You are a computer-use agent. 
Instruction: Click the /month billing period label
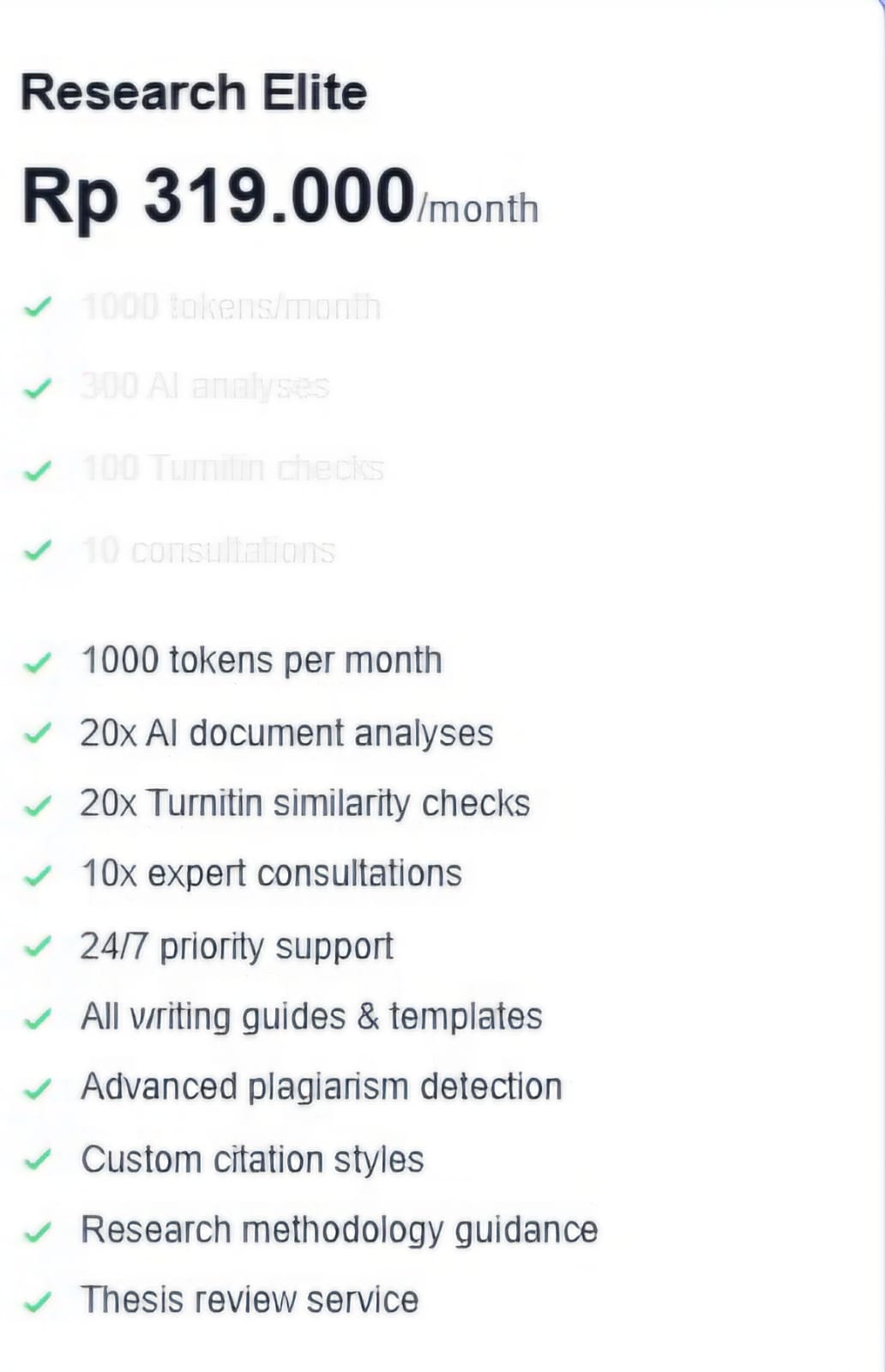[x=478, y=209]
